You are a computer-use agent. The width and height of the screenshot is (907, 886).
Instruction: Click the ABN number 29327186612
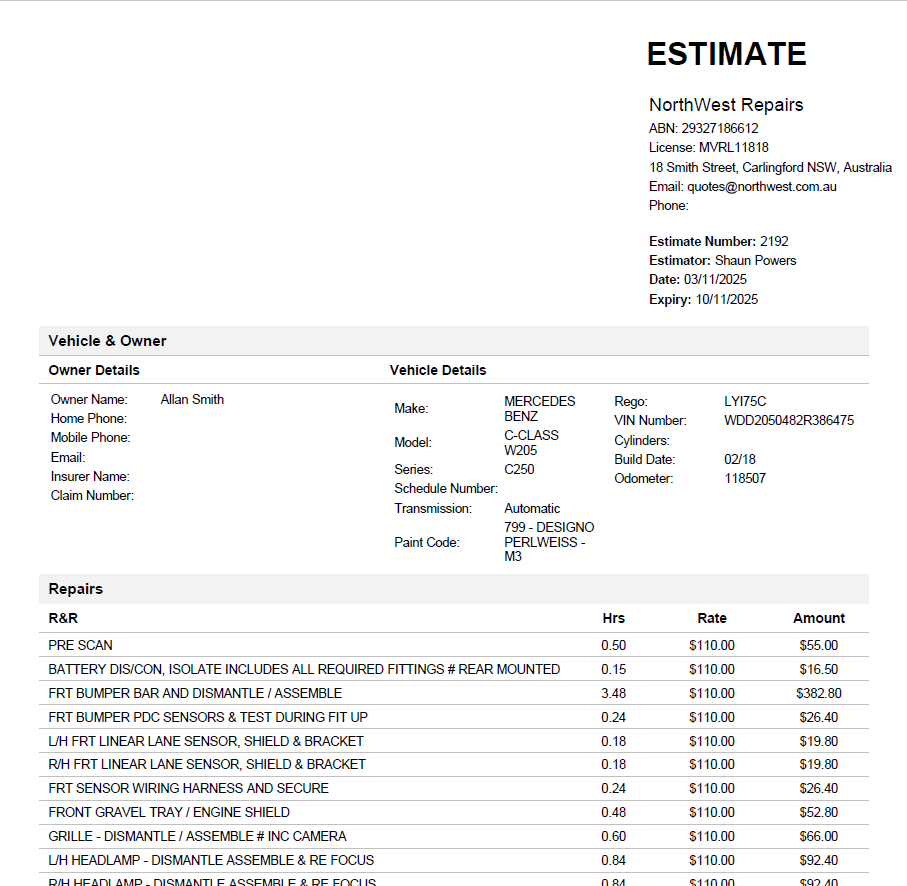720,128
